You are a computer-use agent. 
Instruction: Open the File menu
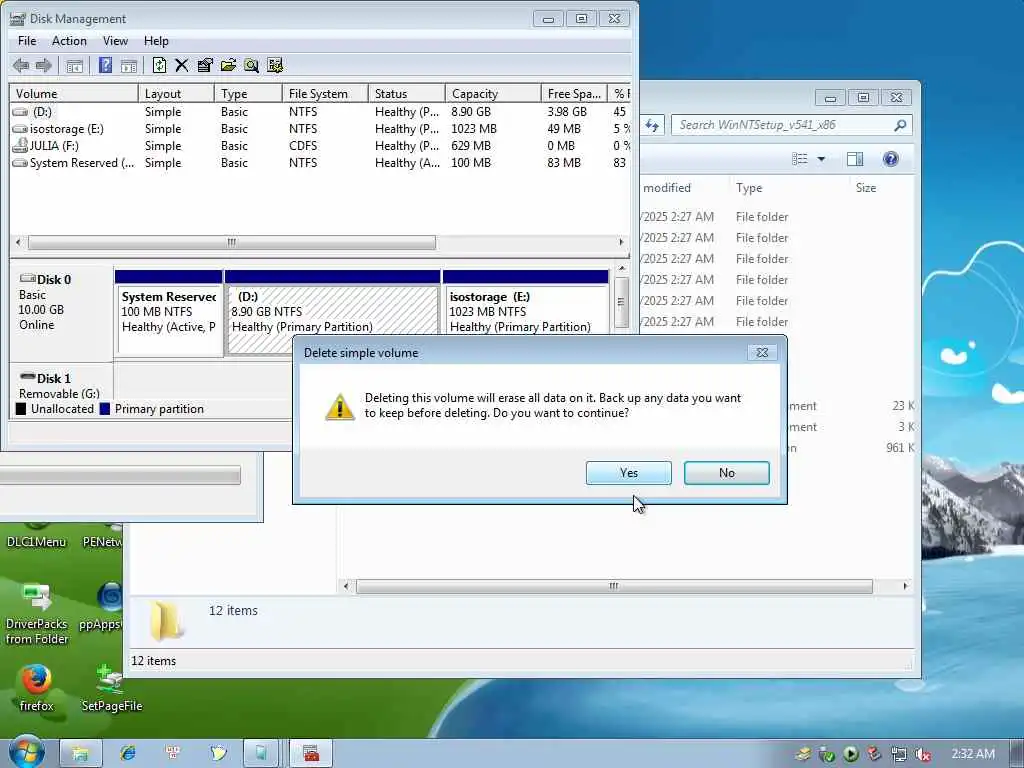[x=27, y=40]
